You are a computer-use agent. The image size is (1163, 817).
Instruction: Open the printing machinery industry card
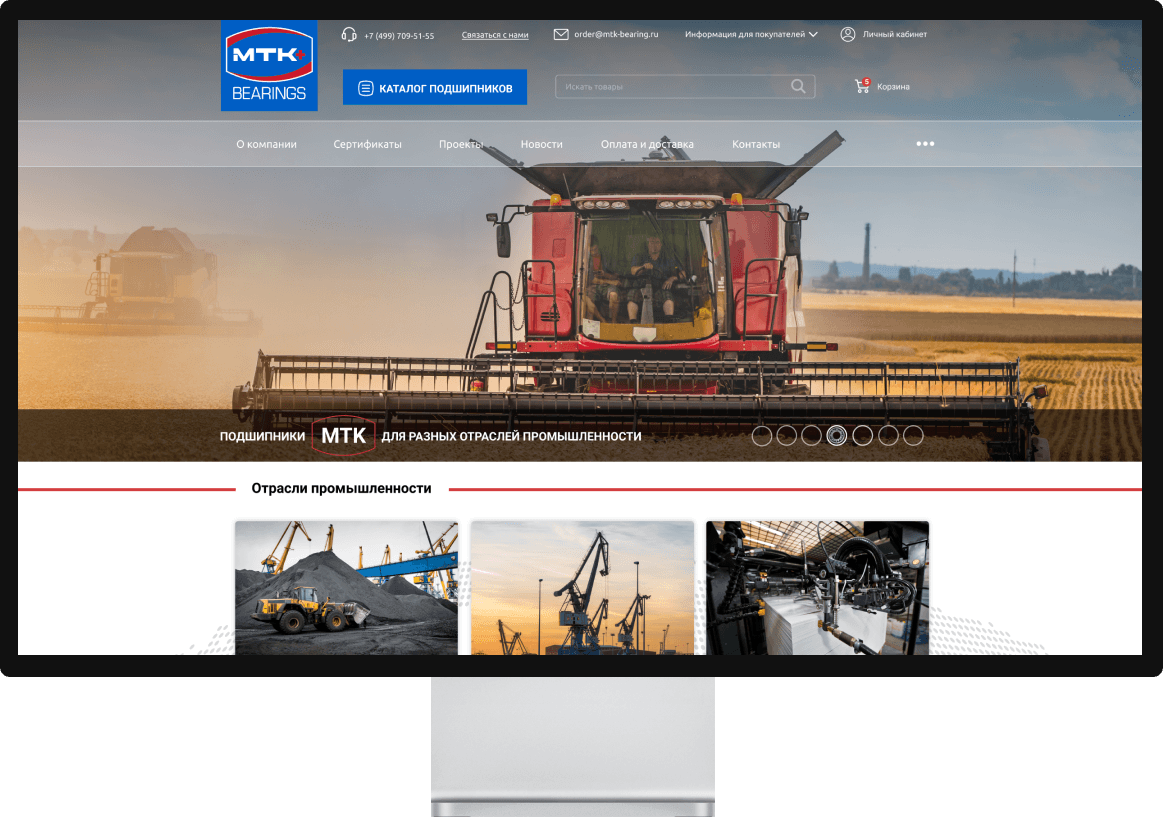tap(817, 588)
